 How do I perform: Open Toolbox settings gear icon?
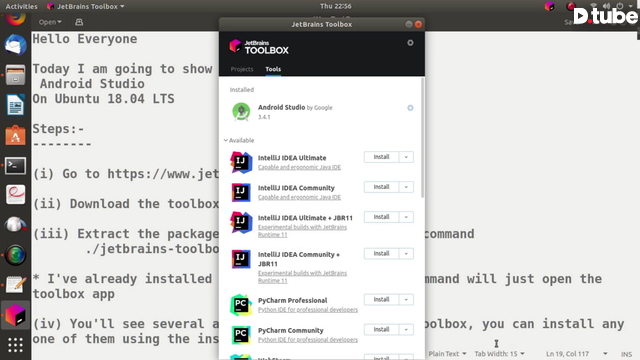410,43
